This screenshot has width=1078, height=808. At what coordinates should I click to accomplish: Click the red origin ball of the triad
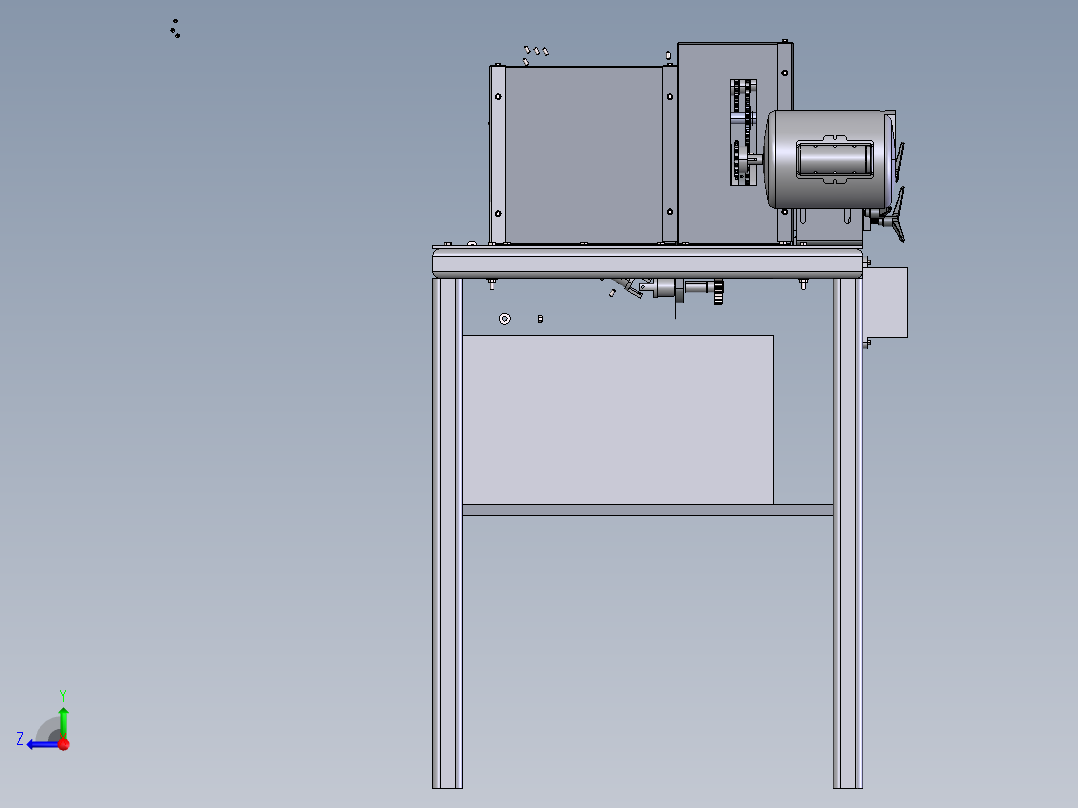64,744
